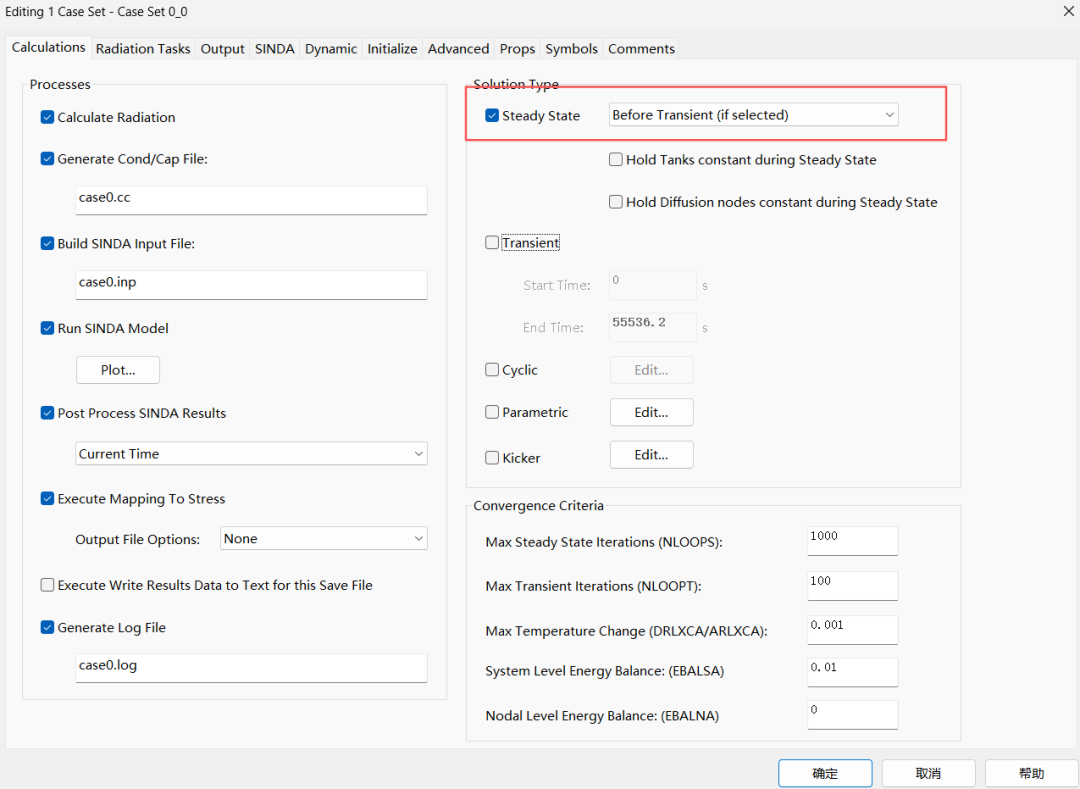Enable the Transient solution checkbox
The image size is (1080, 789).
(x=492, y=242)
